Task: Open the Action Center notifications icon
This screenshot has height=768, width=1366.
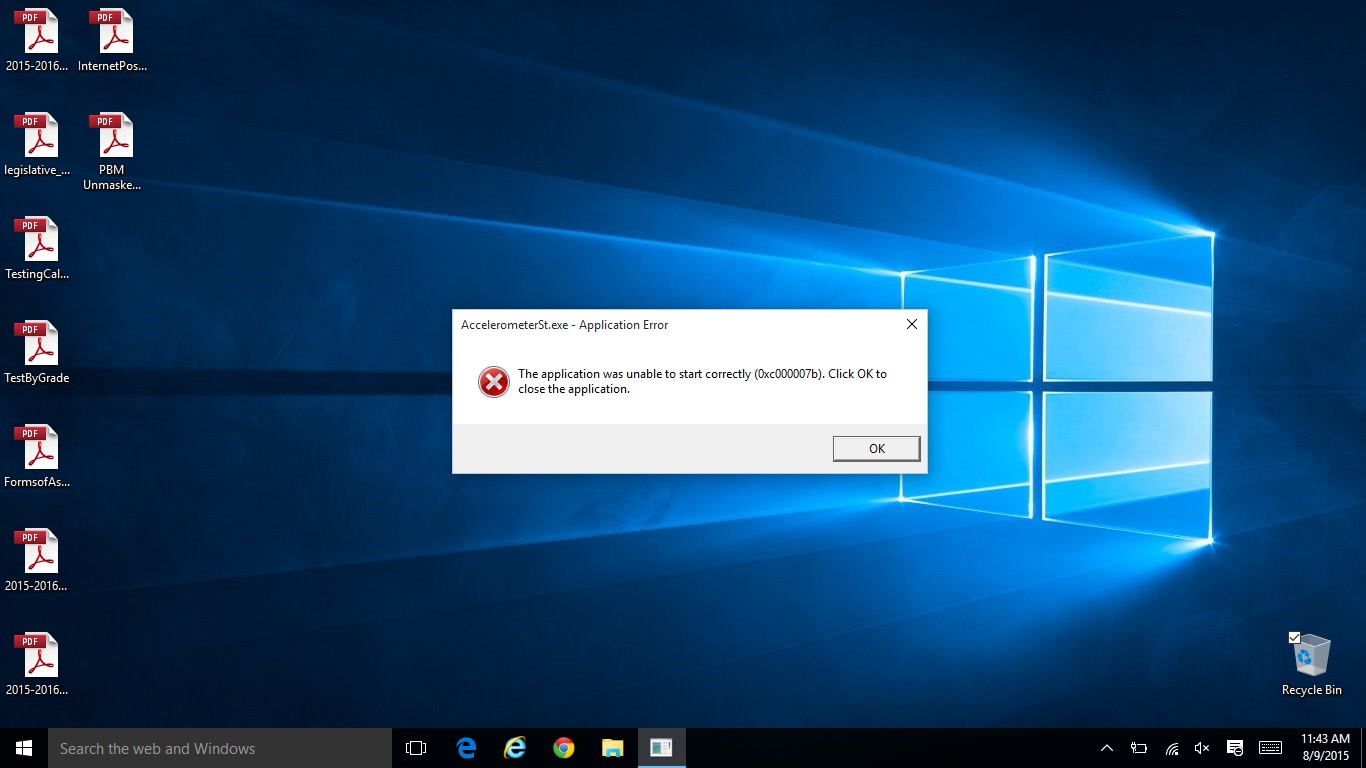Action: pos(1235,748)
